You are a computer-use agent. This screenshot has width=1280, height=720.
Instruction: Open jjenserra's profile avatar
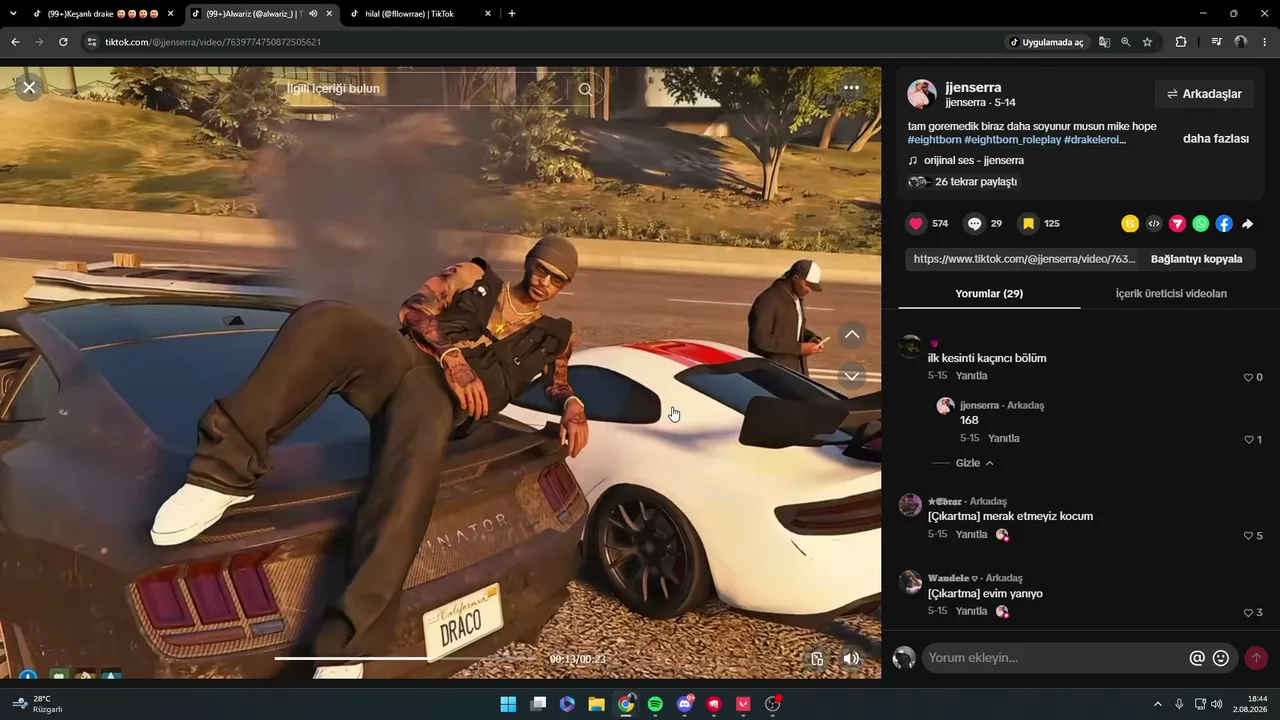922,94
